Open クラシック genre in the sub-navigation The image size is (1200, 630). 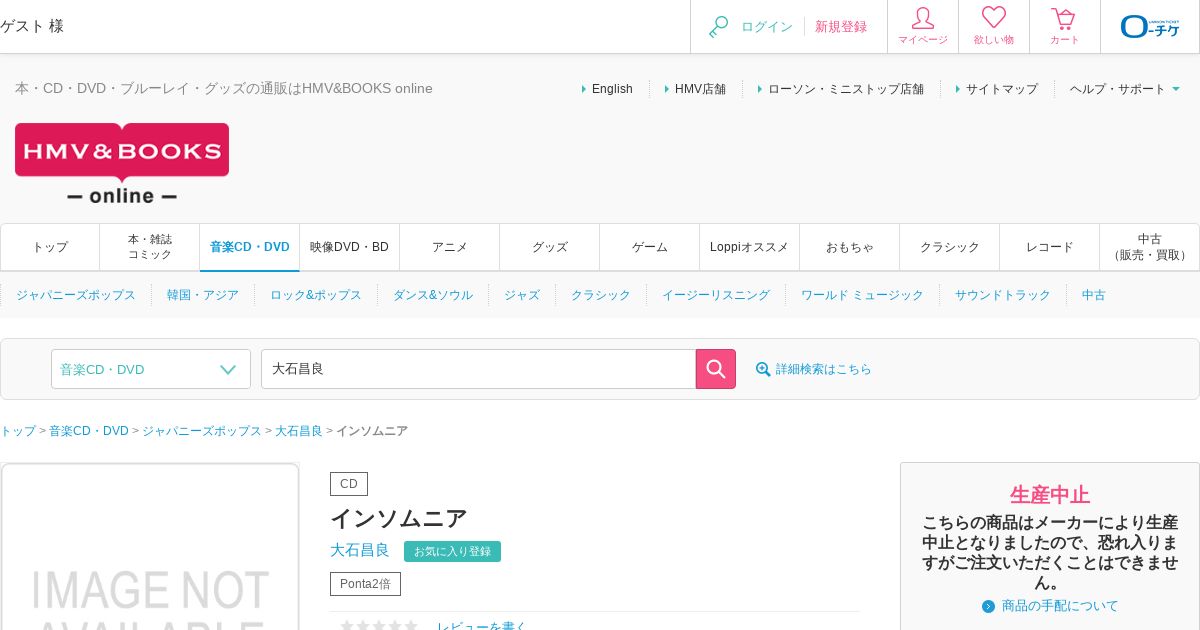601,295
